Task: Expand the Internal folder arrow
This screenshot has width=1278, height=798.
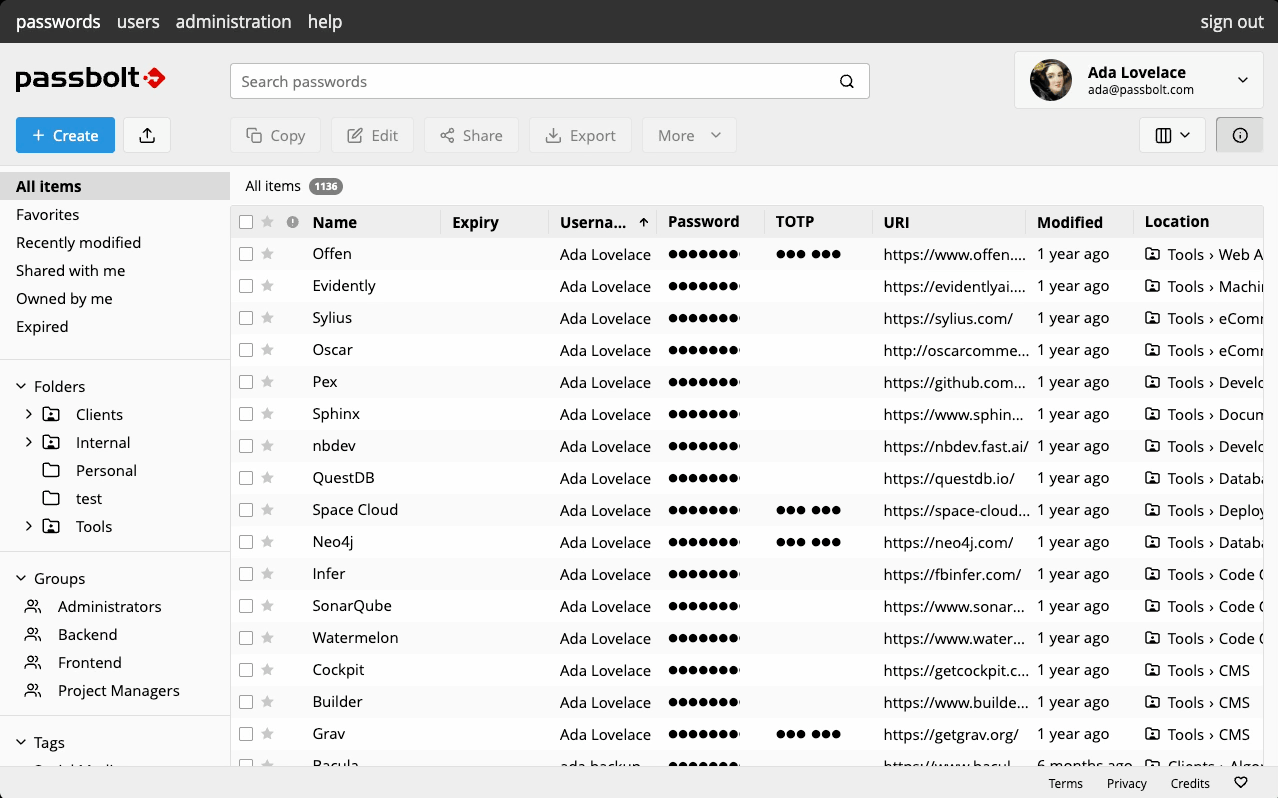Action: pos(29,442)
